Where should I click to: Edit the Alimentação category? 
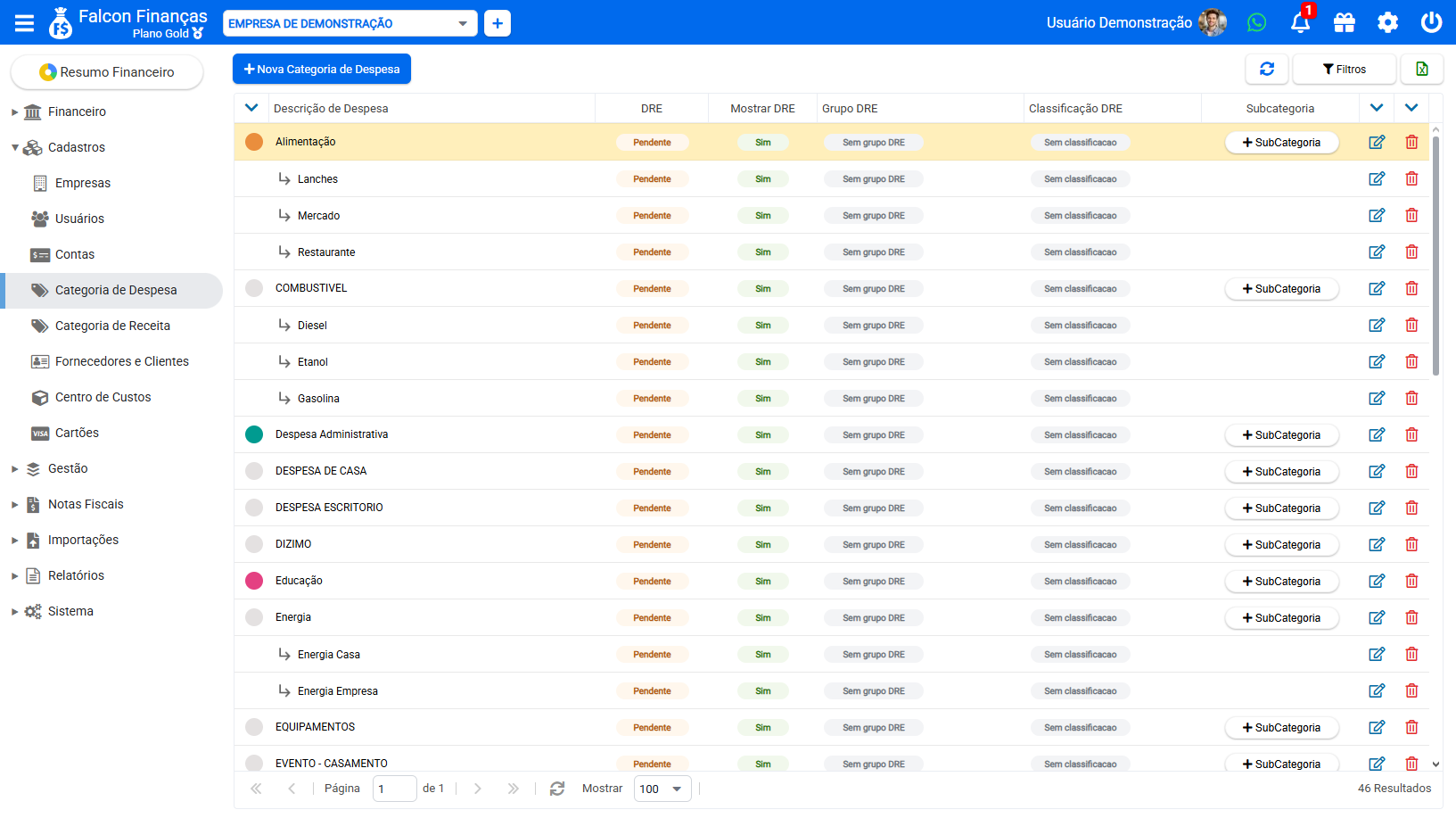point(1377,143)
